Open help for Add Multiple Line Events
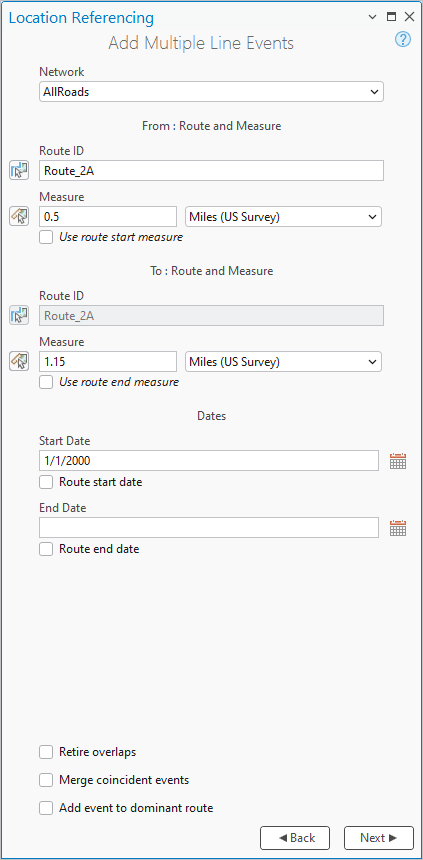The image size is (423, 860). click(x=403, y=39)
